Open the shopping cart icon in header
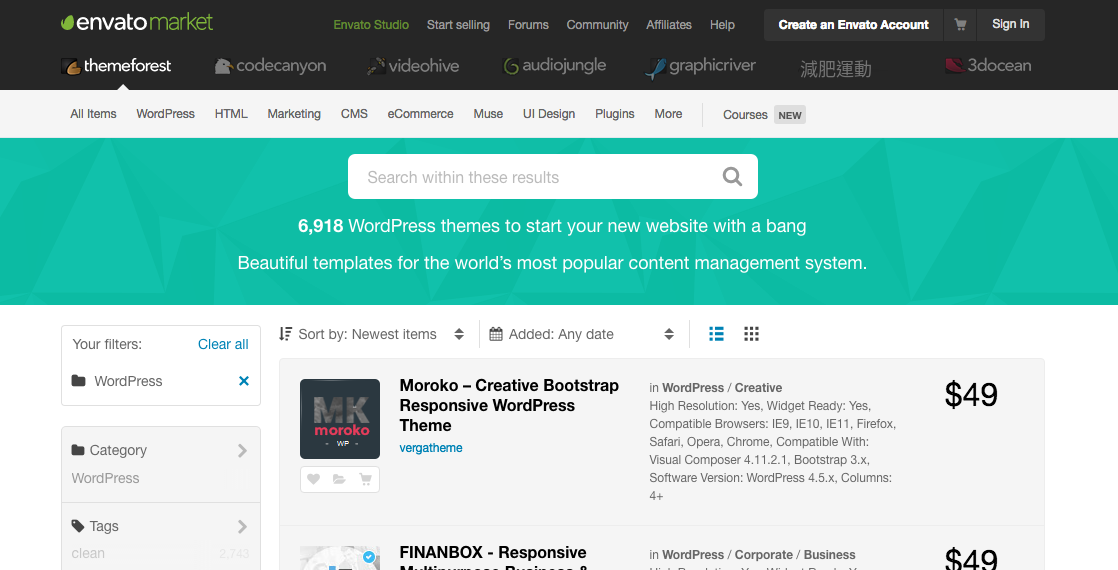Screen dimensions: 1118x570 click(960, 24)
